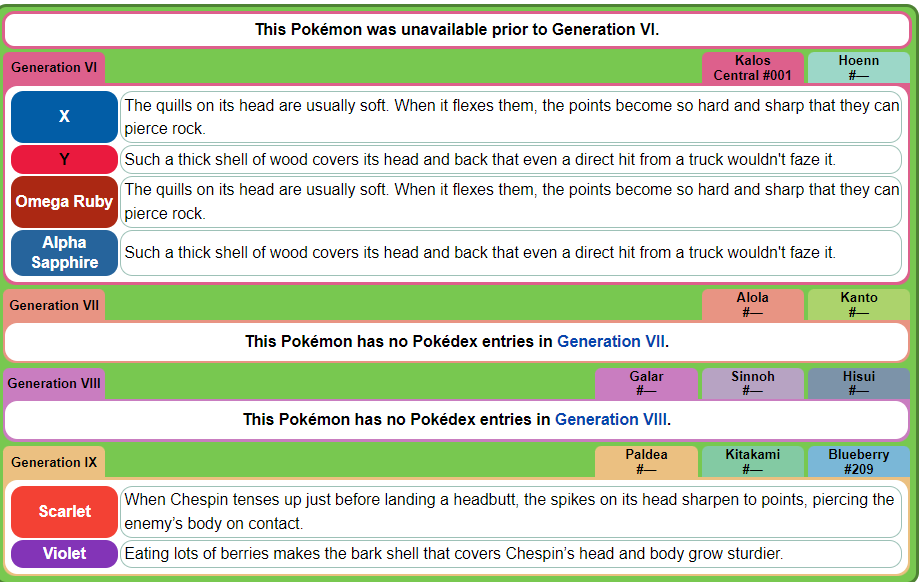
Task: Click the red Y game label
Action: 65,160
